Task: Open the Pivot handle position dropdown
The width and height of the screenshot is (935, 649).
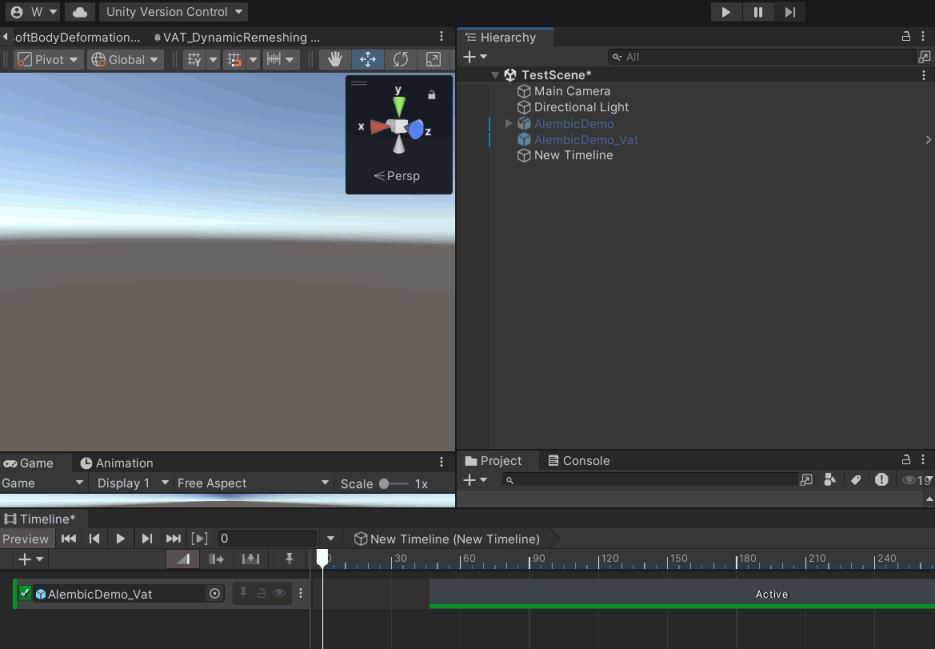Action: [48, 60]
